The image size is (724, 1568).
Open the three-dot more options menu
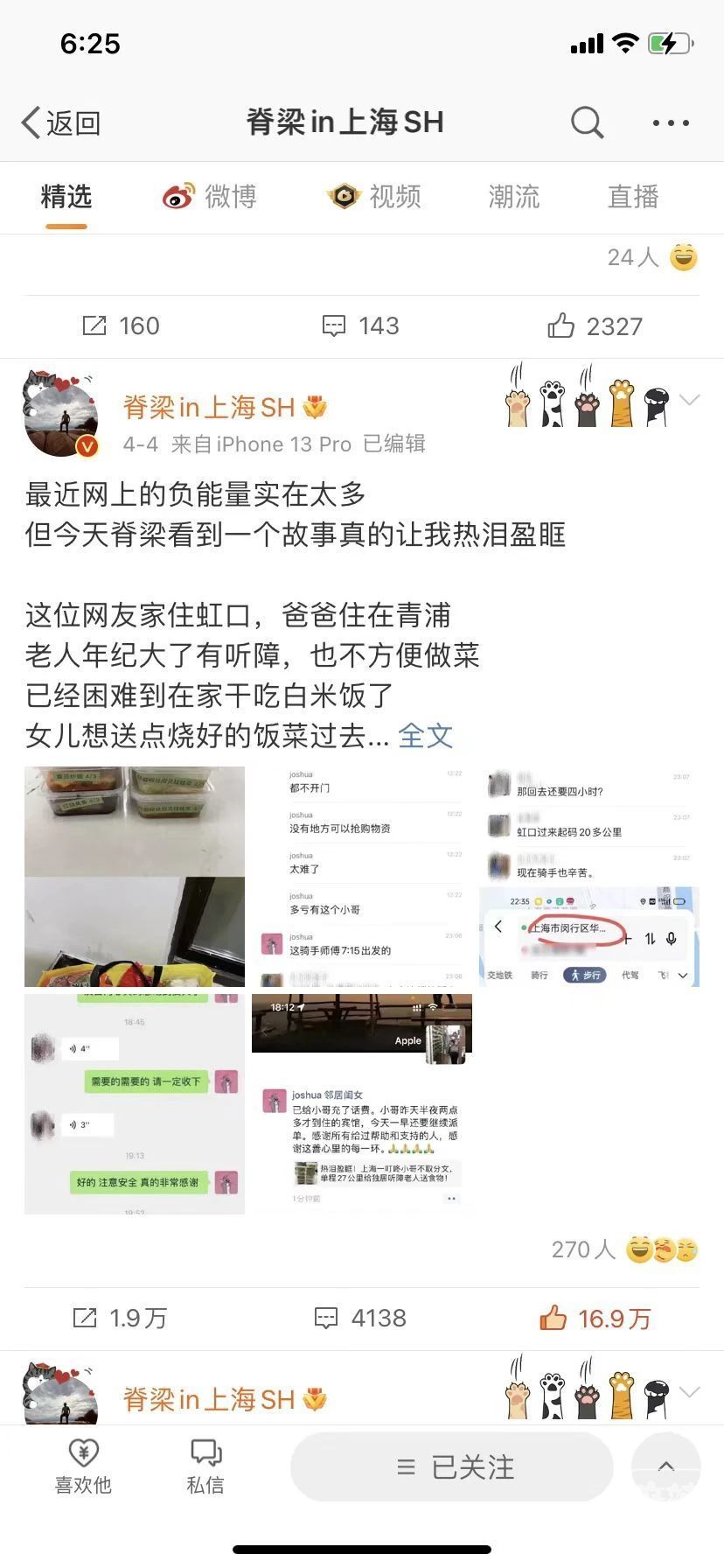pos(671,123)
